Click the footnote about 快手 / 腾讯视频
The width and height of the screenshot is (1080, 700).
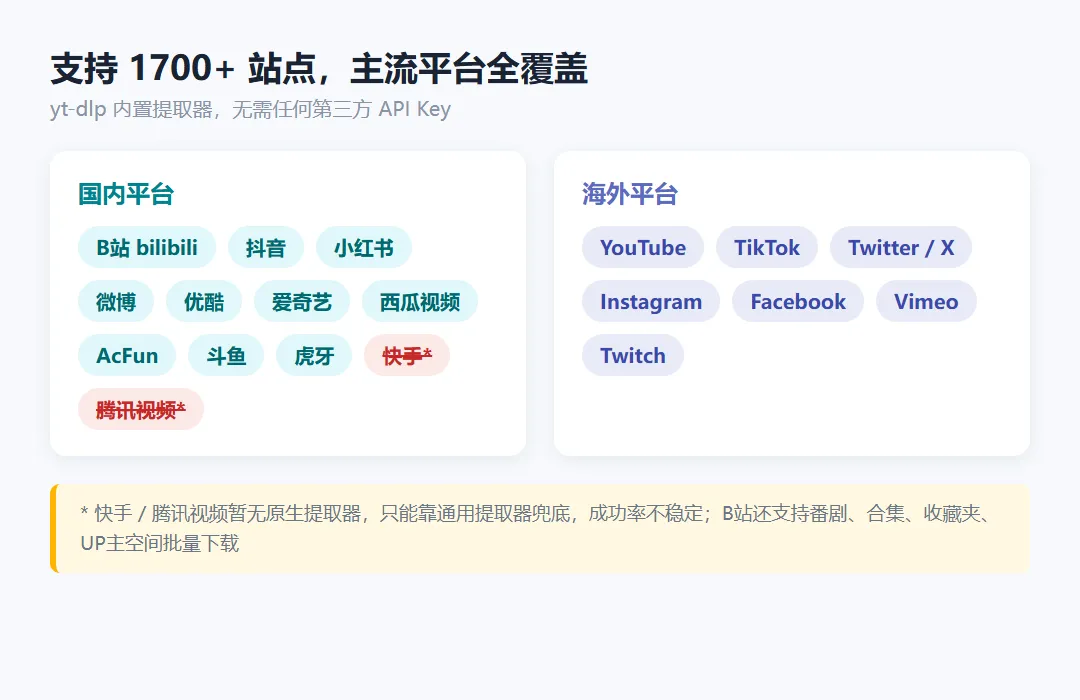(539, 528)
